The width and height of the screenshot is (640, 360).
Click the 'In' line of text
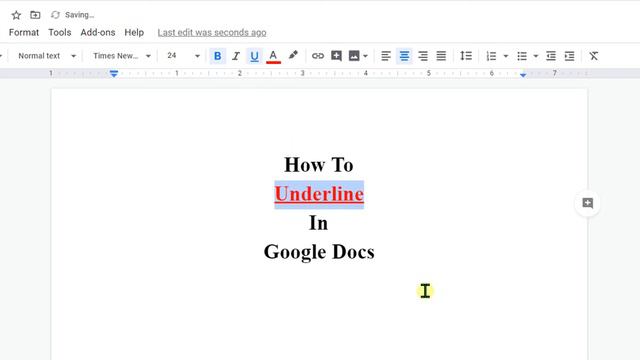click(318, 223)
